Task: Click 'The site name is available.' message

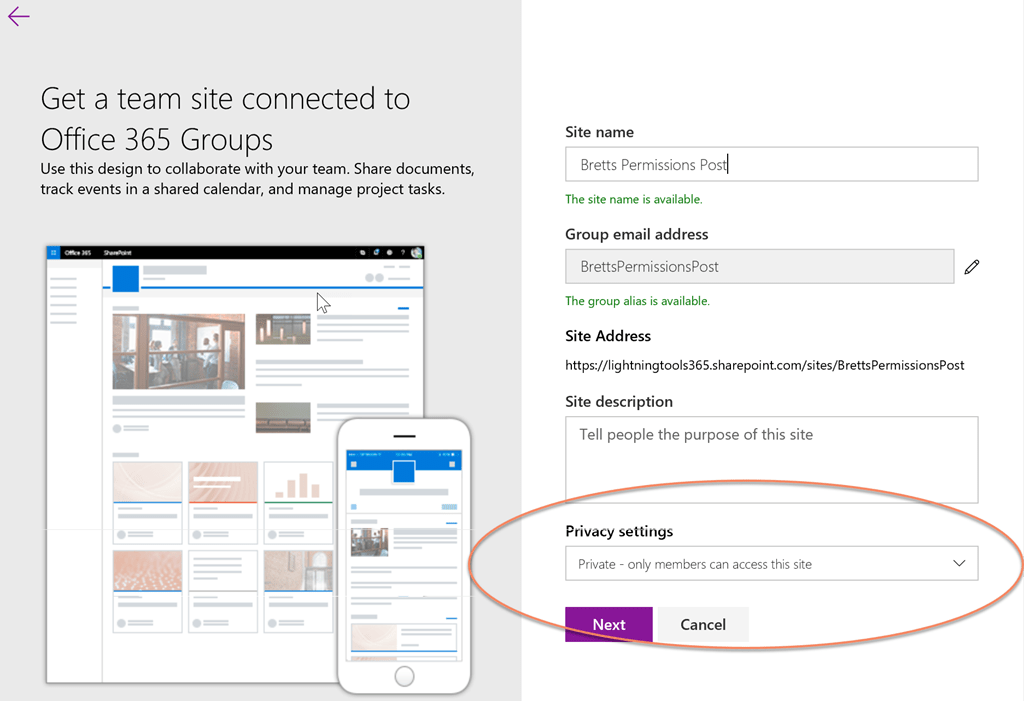Action: click(x=633, y=199)
